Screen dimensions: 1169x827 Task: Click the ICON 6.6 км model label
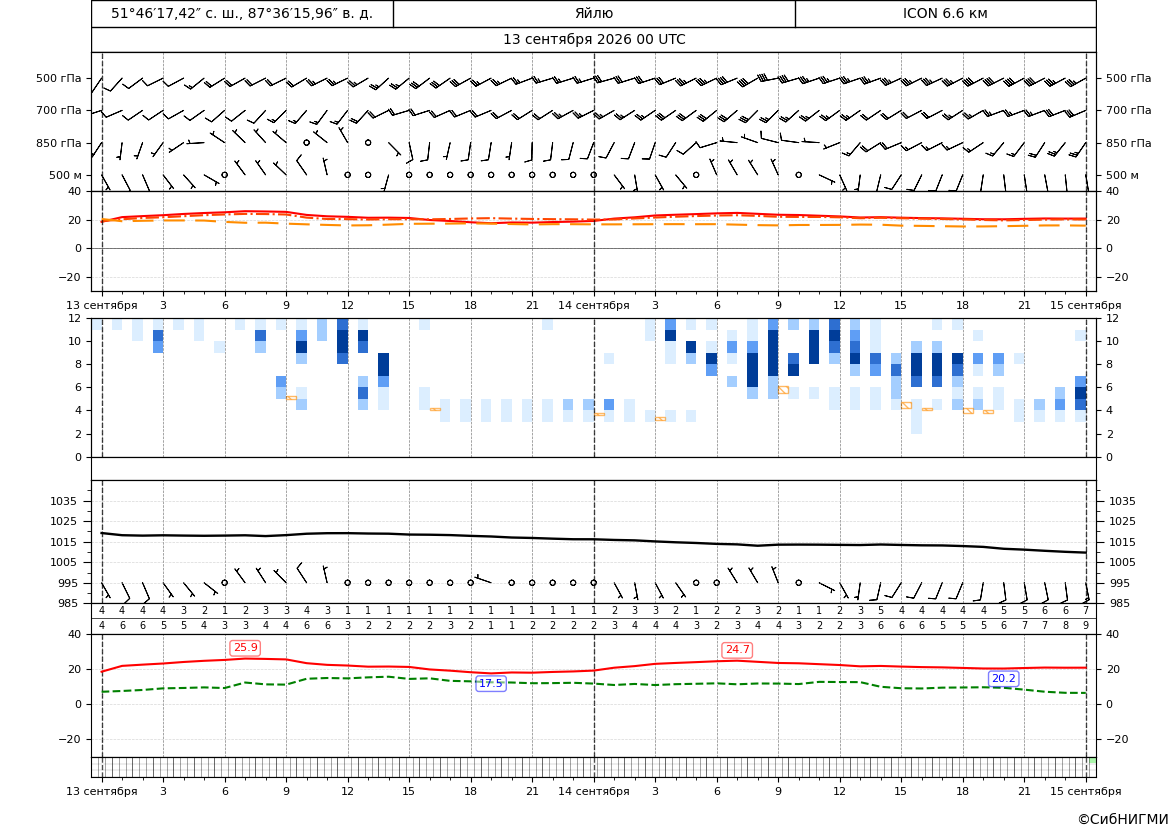click(945, 13)
